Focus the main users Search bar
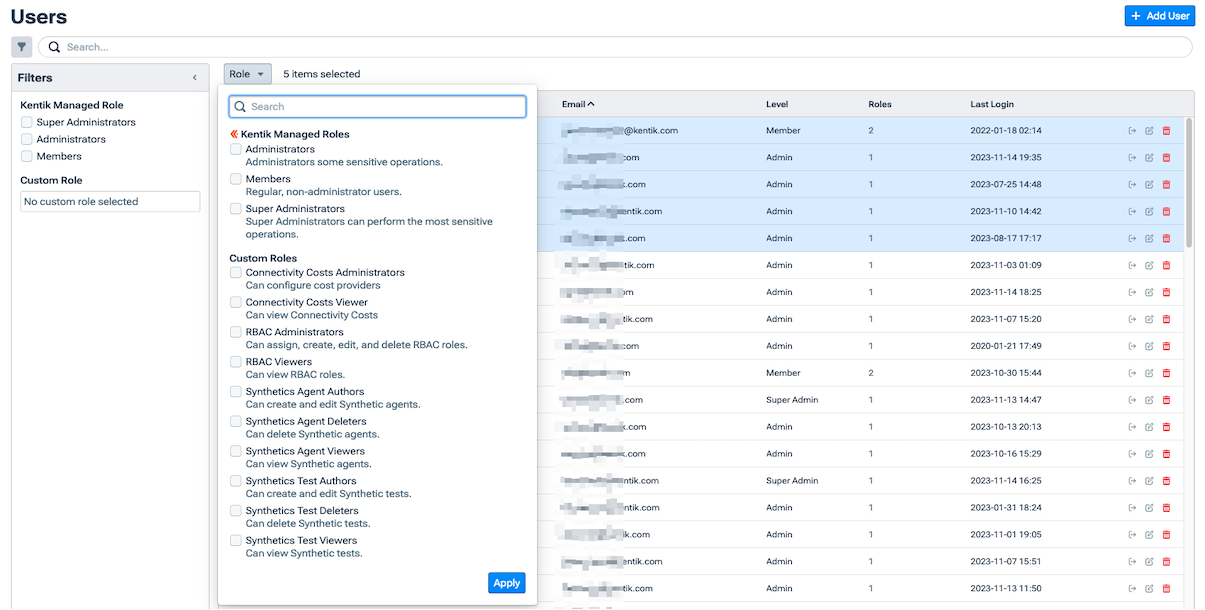The image size is (1205, 610). (x=615, y=47)
